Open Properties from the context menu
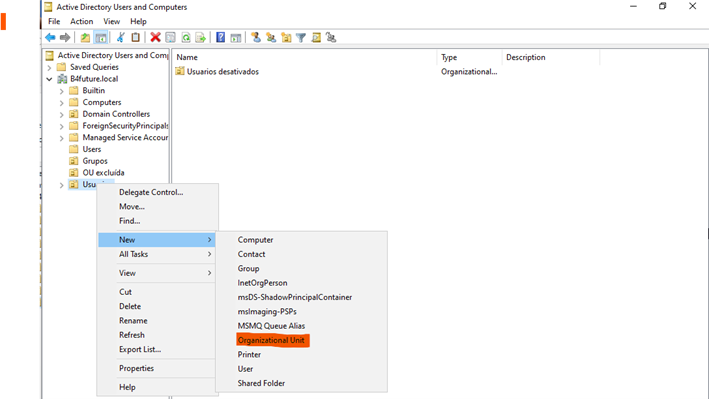 point(157,368)
